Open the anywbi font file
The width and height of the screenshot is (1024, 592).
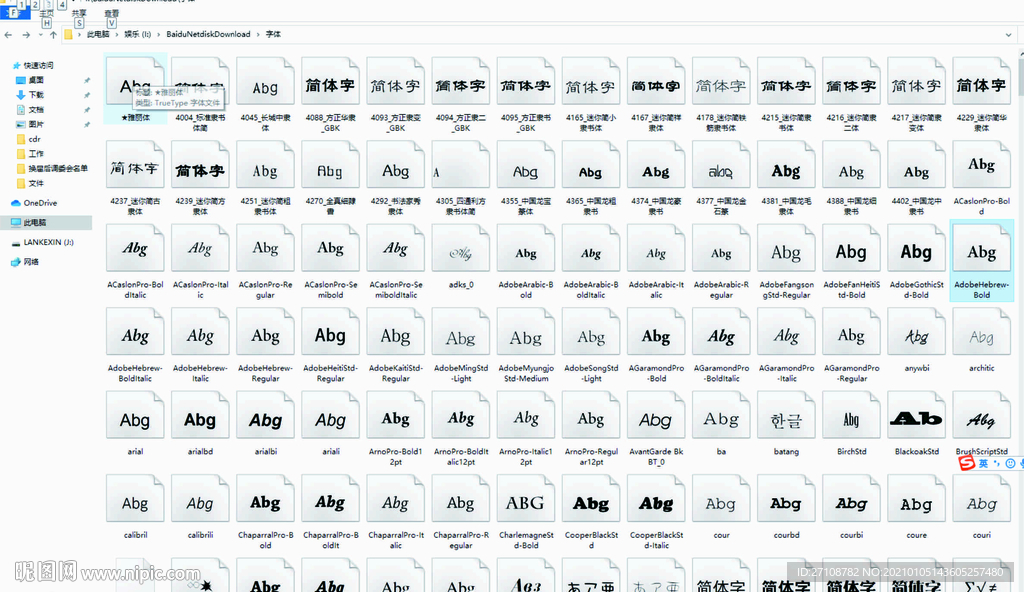[916, 338]
